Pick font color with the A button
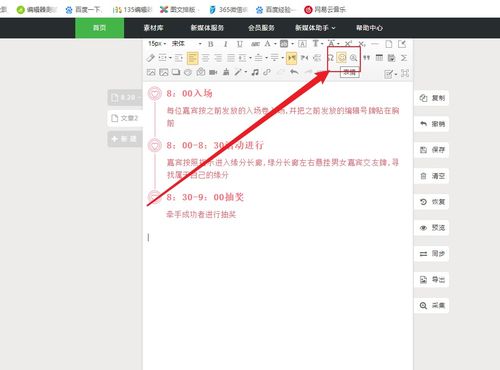 click(x=267, y=44)
